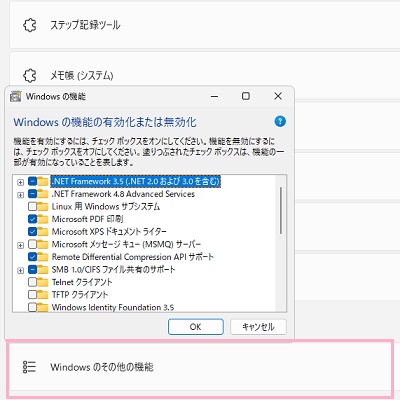Minimize the Windows の機能 dialog
400x400 pixels.
coord(215,96)
